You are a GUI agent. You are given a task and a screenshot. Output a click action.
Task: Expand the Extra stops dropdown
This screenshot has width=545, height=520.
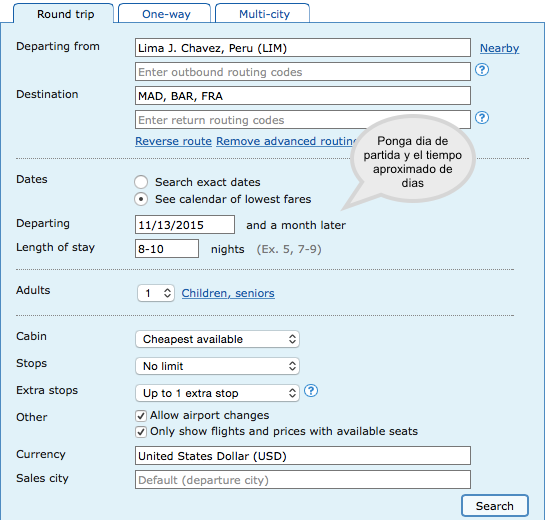[217, 393]
